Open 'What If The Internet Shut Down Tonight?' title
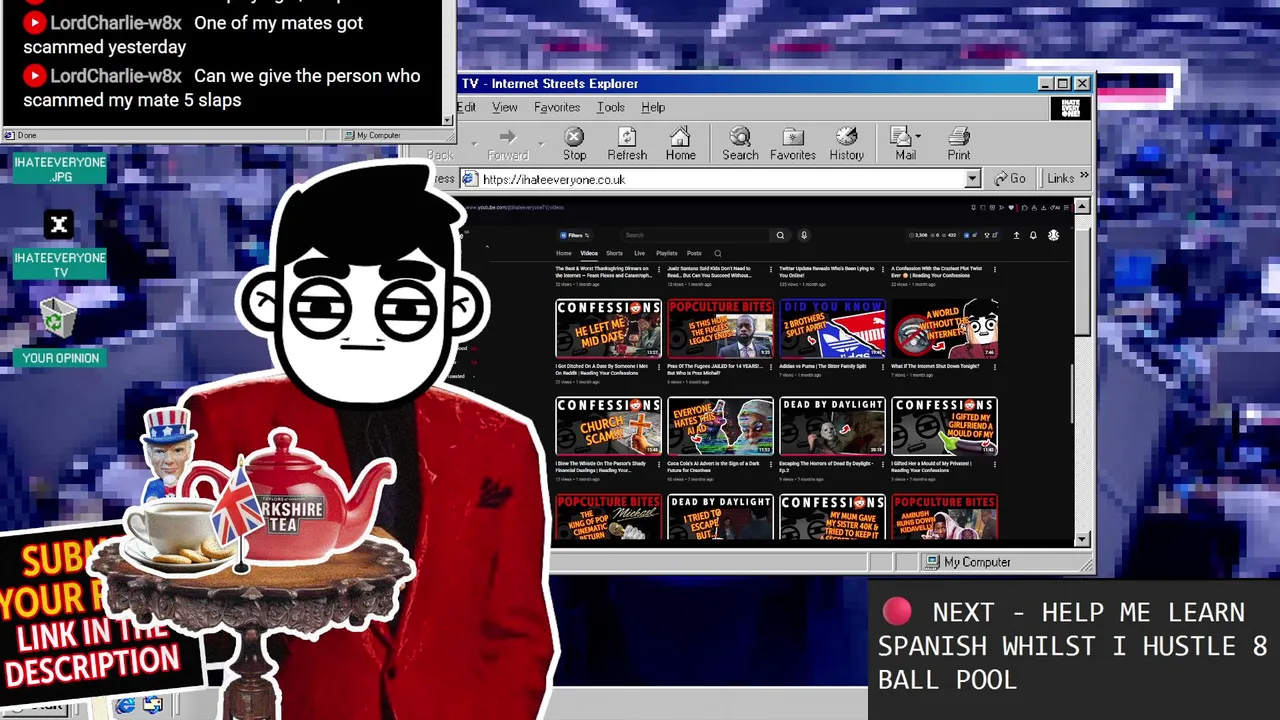The width and height of the screenshot is (1280, 720). (935, 366)
